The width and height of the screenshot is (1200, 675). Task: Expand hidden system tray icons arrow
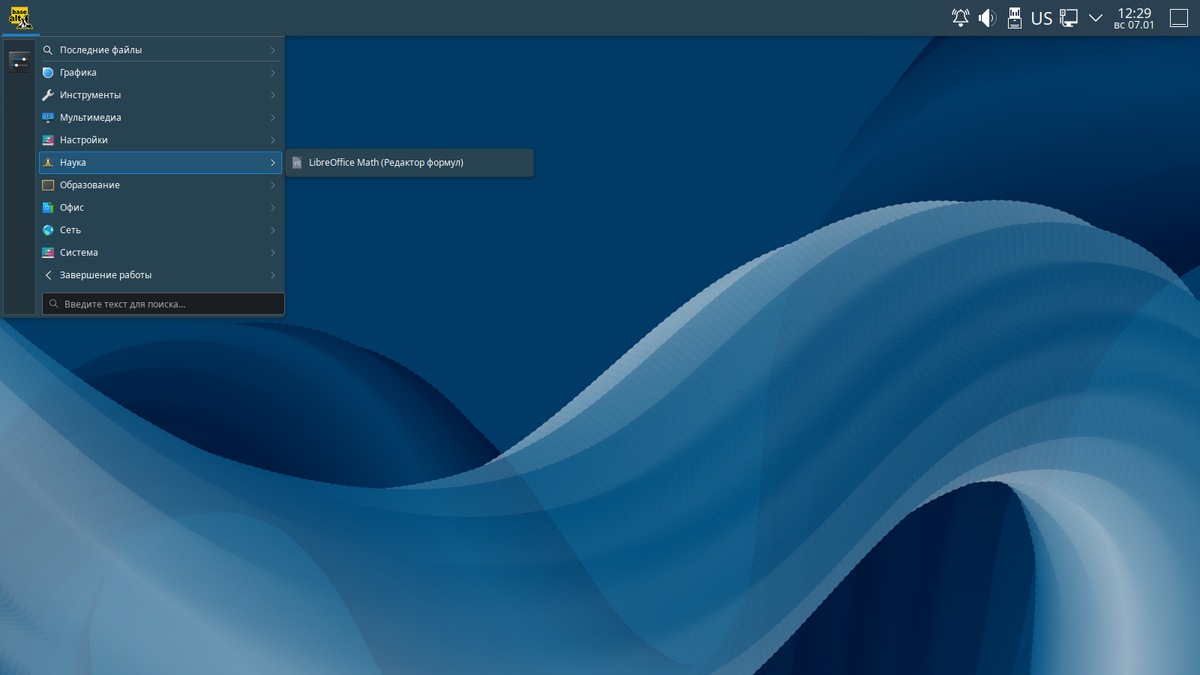pos(1095,18)
